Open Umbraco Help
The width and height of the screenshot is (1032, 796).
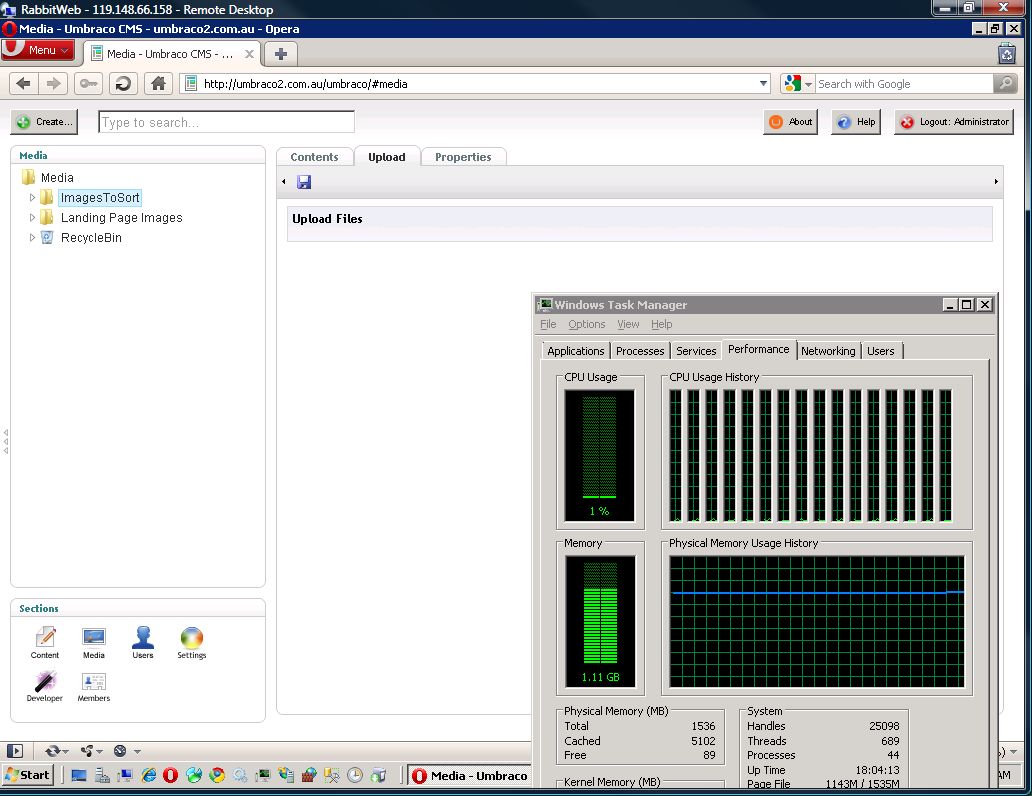coord(857,122)
